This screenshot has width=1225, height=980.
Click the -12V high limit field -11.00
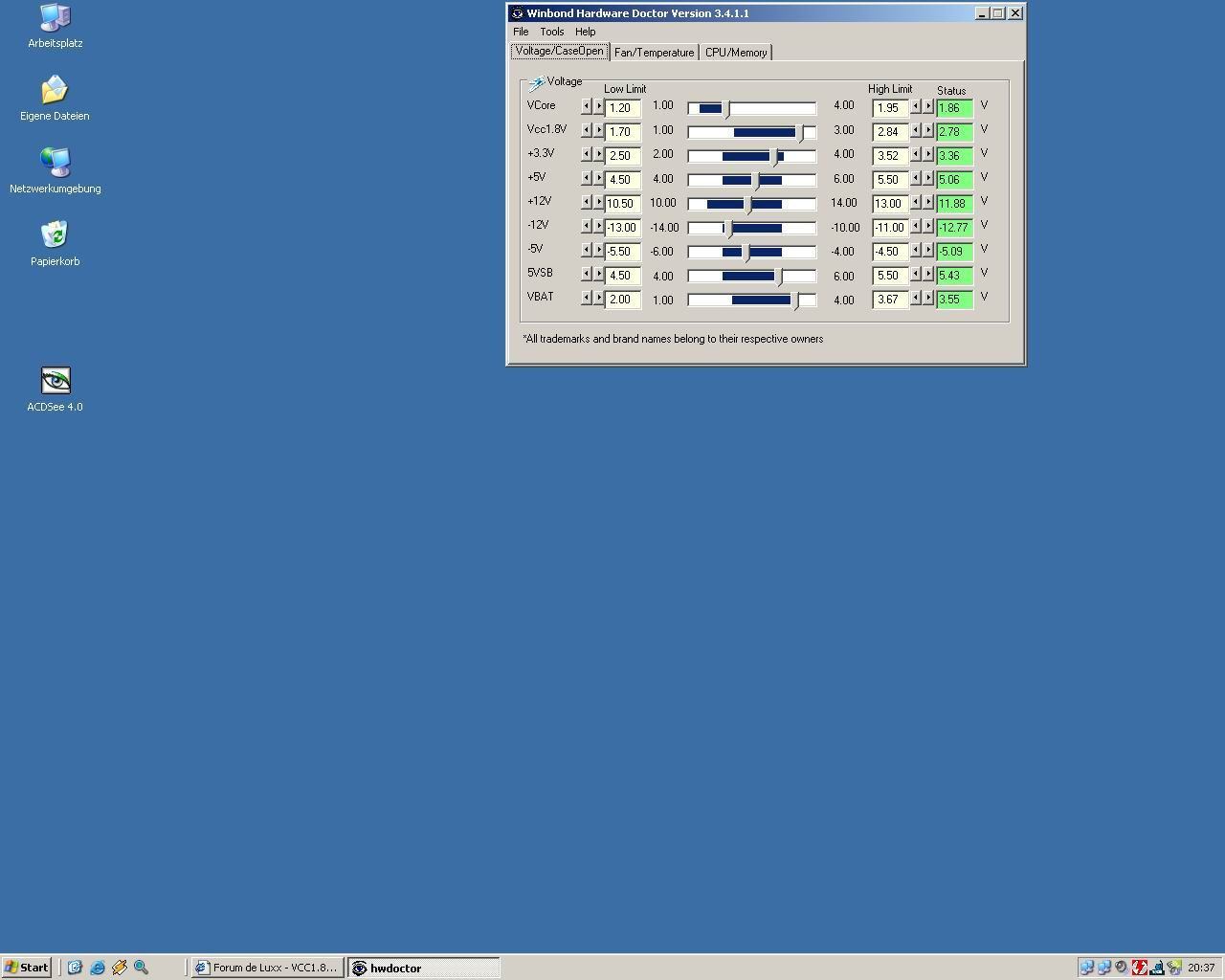[x=890, y=228]
